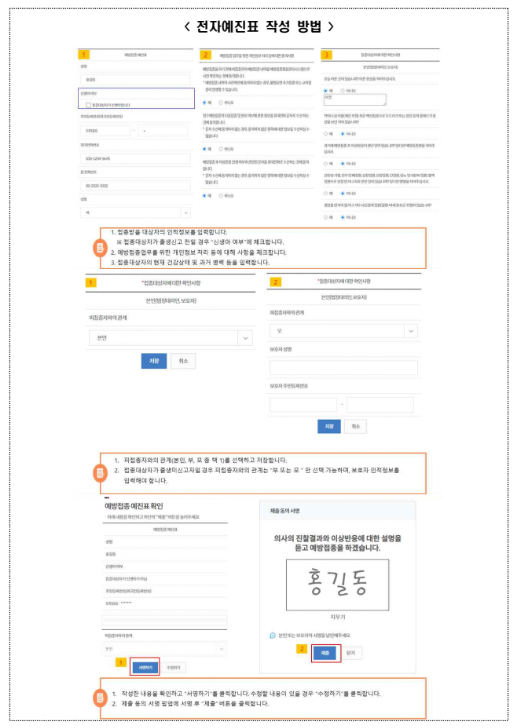Click the 닫기 (close) button

(351, 653)
